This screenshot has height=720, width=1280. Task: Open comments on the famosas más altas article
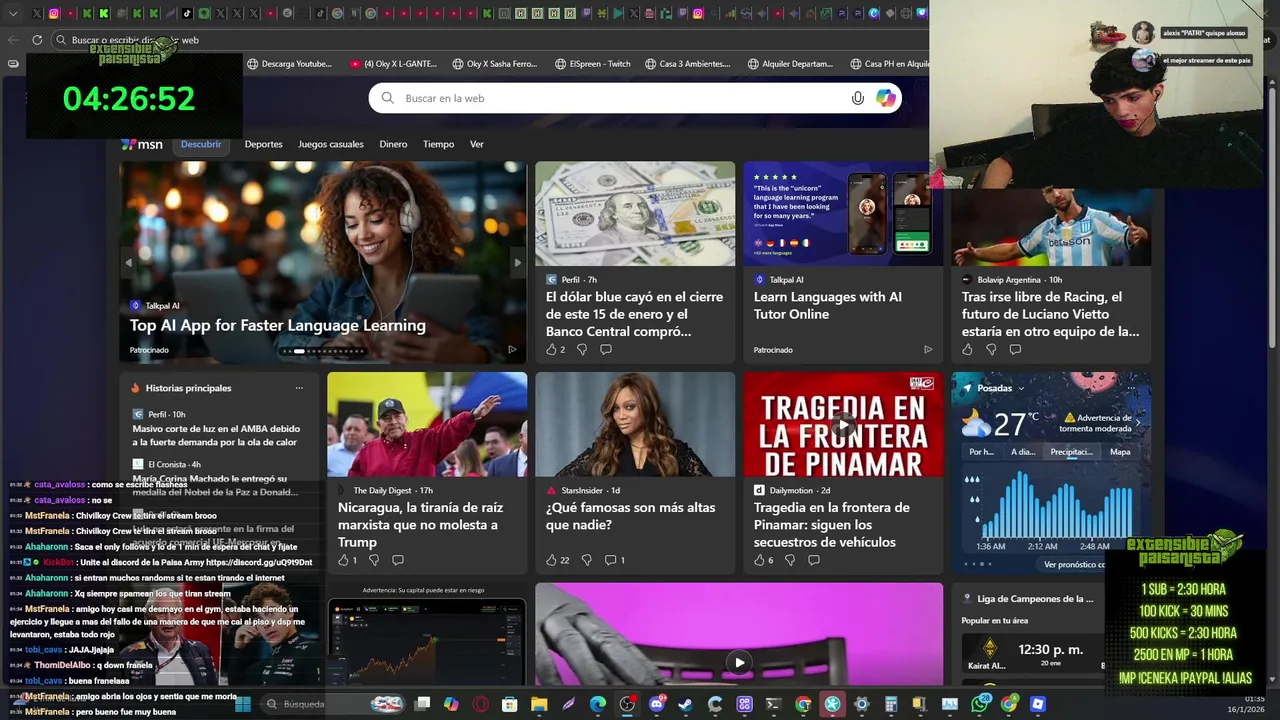pyautogui.click(x=615, y=560)
